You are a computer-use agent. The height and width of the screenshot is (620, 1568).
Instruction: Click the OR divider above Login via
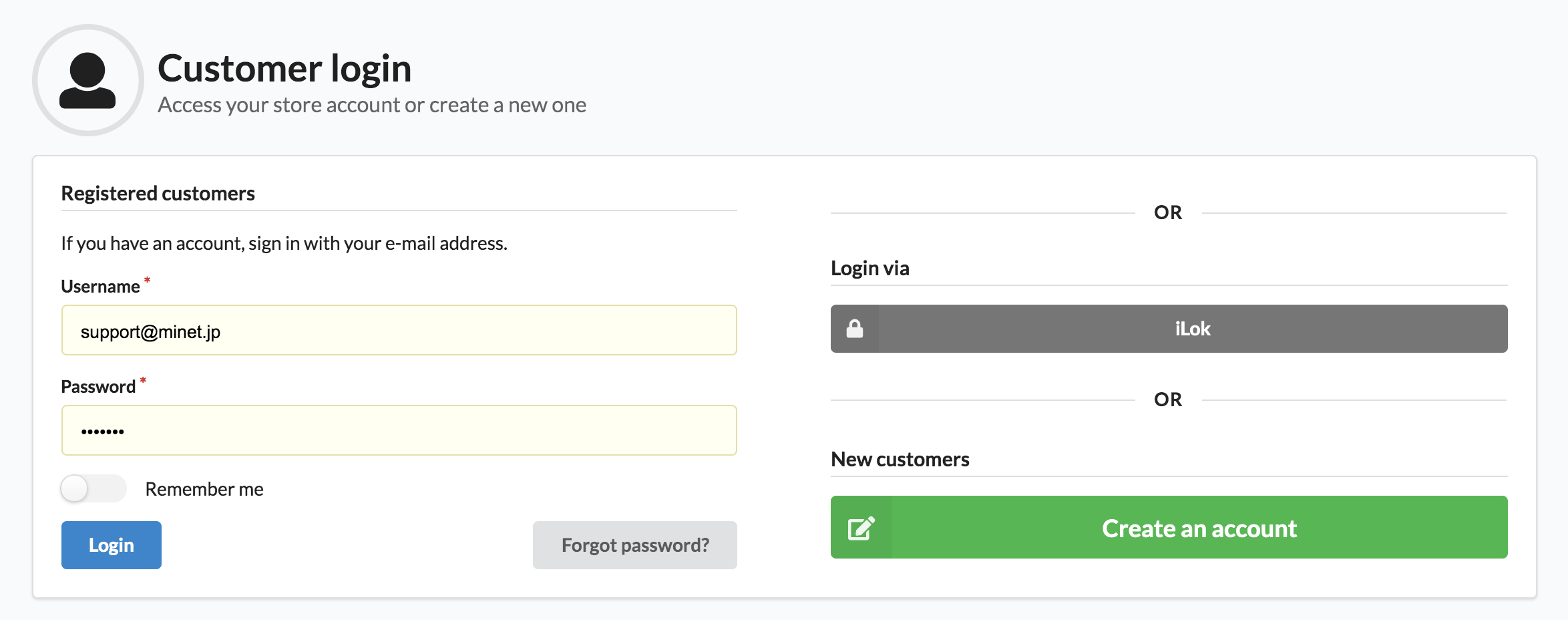(1168, 212)
